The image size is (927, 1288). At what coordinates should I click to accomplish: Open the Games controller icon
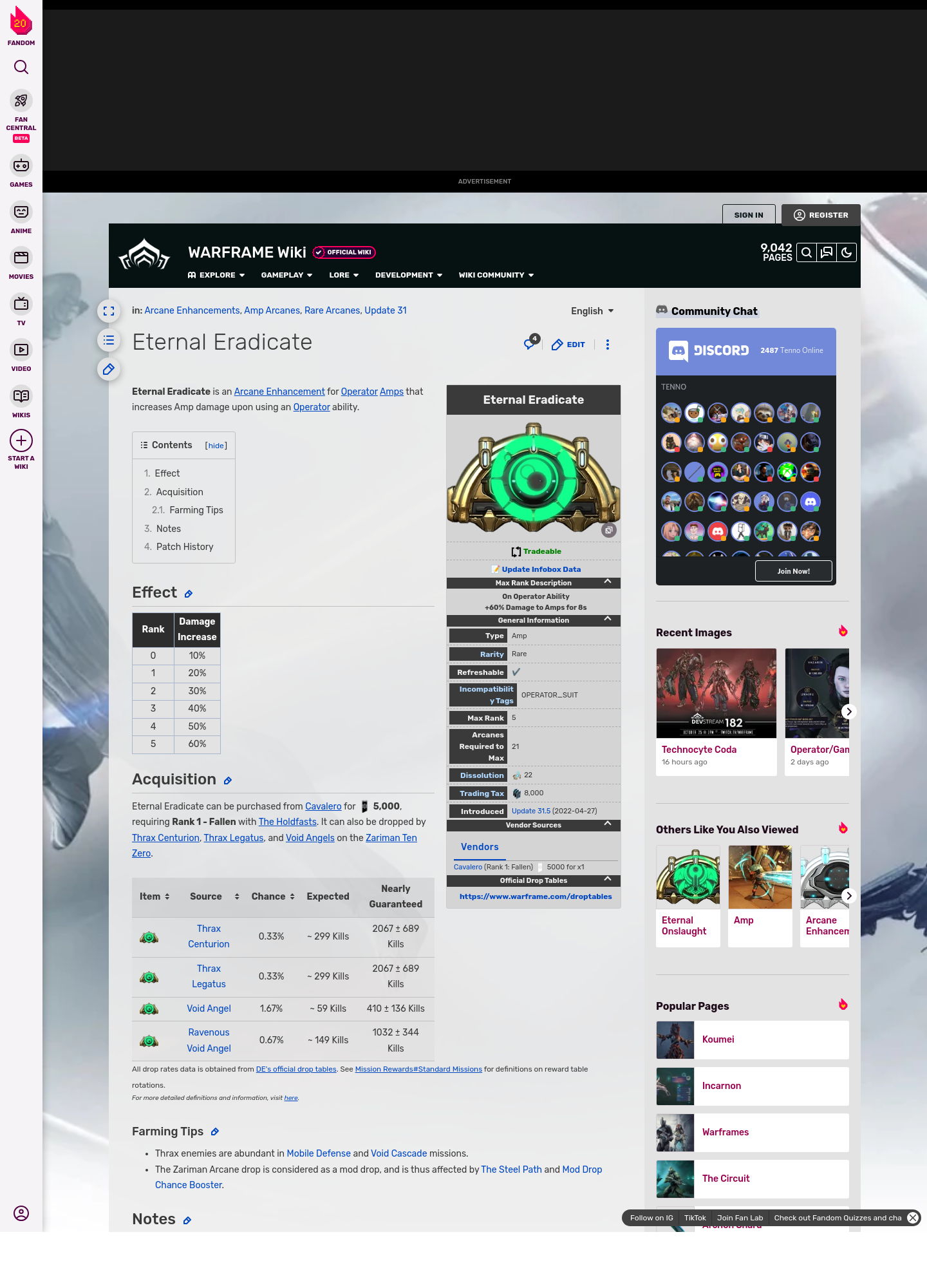tap(21, 166)
